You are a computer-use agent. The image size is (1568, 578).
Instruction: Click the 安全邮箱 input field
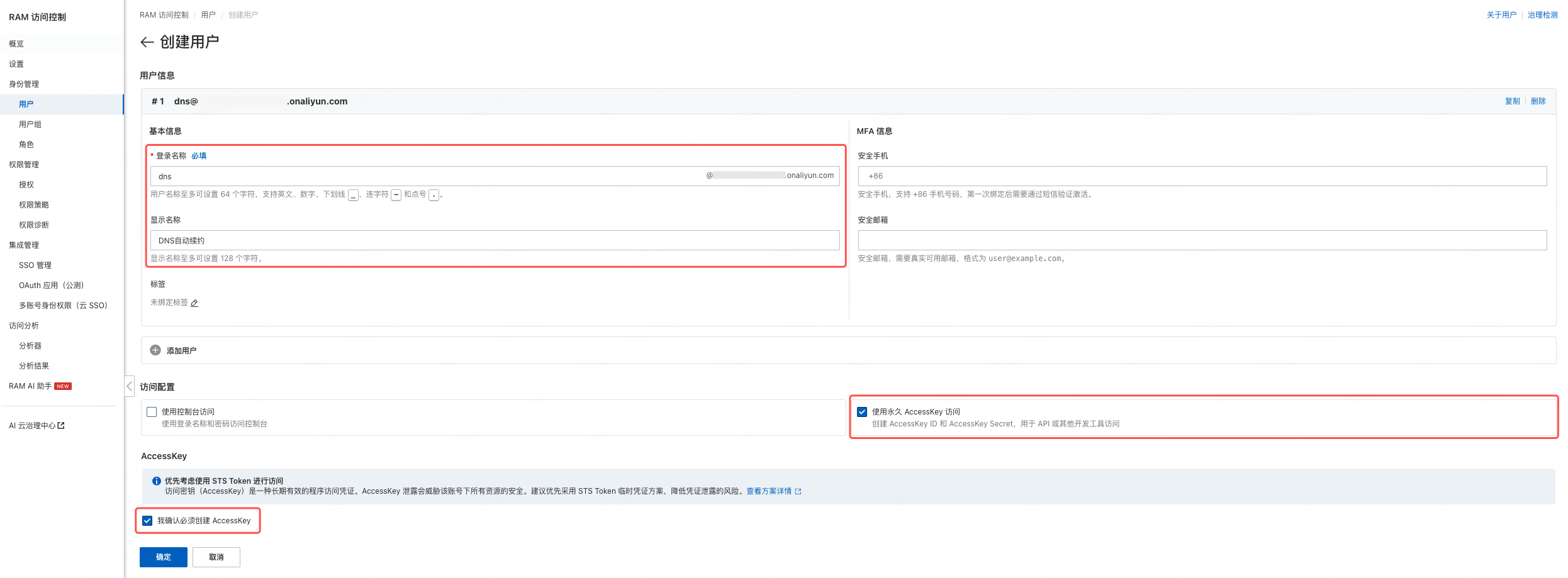click(x=1202, y=240)
